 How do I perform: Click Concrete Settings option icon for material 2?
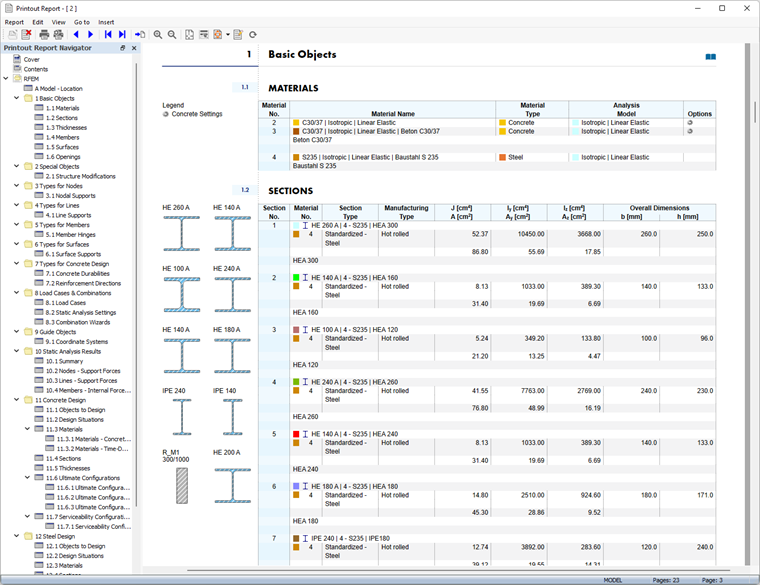click(690, 123)
